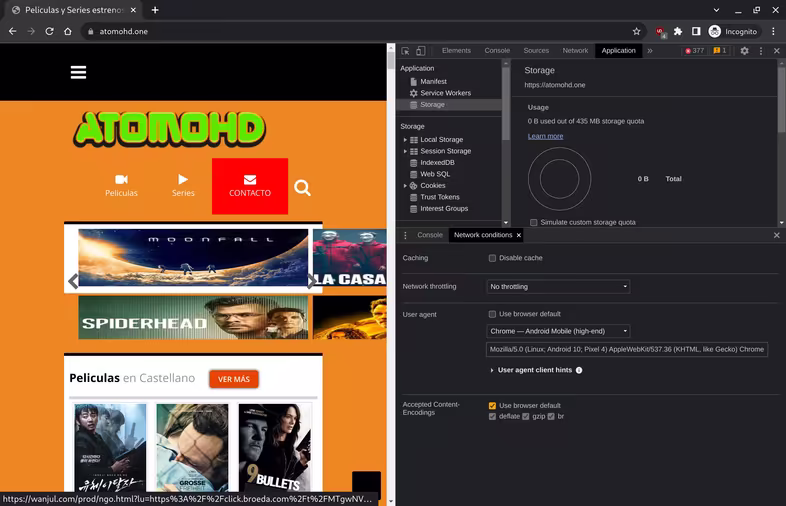Click the 1 issue warning badge
The height and width of the screenshot is (506, 786).
720,51
